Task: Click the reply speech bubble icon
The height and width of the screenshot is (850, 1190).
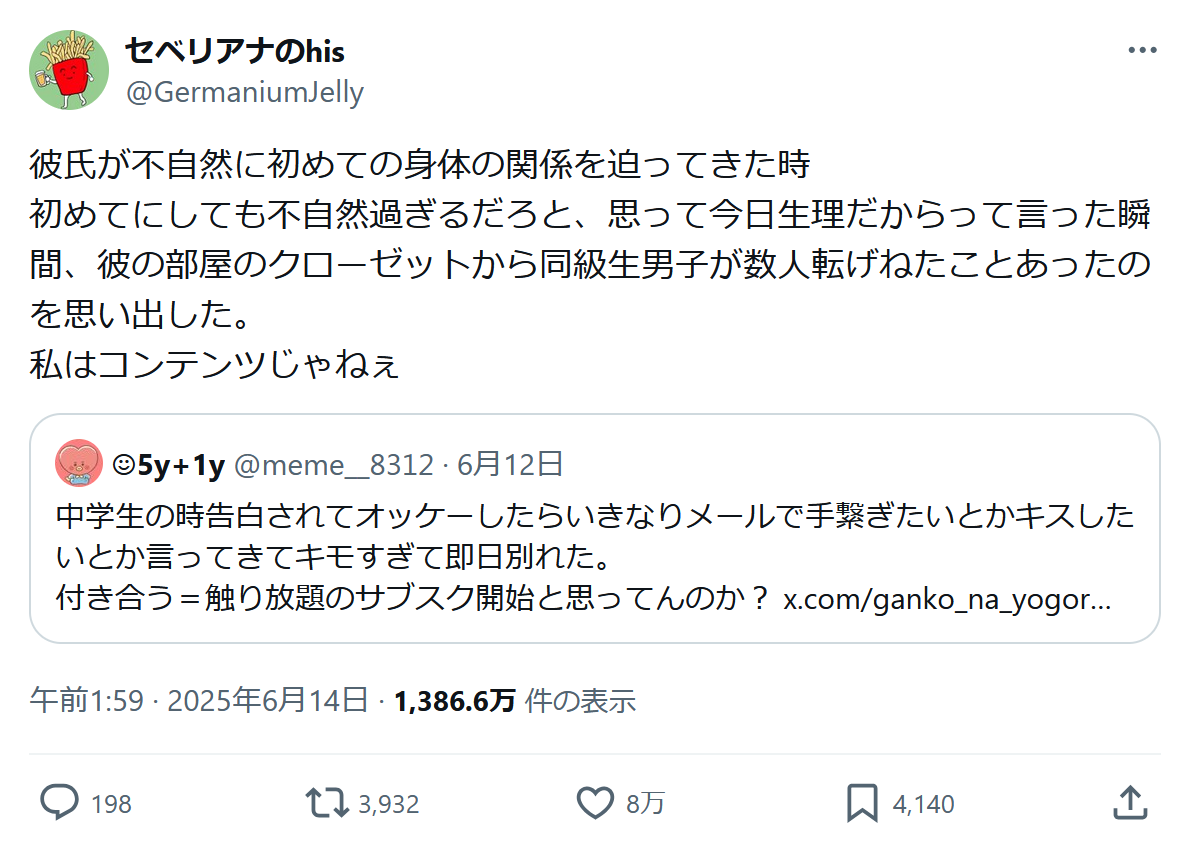Action: (x=60, y=803)
